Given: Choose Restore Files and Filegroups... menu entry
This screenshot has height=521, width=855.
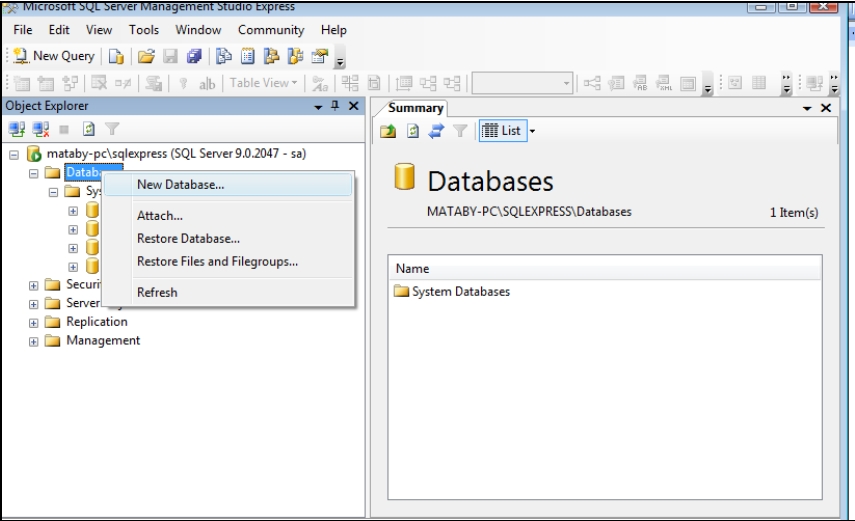Looking at the screenshot, I should tap(228, 261).
